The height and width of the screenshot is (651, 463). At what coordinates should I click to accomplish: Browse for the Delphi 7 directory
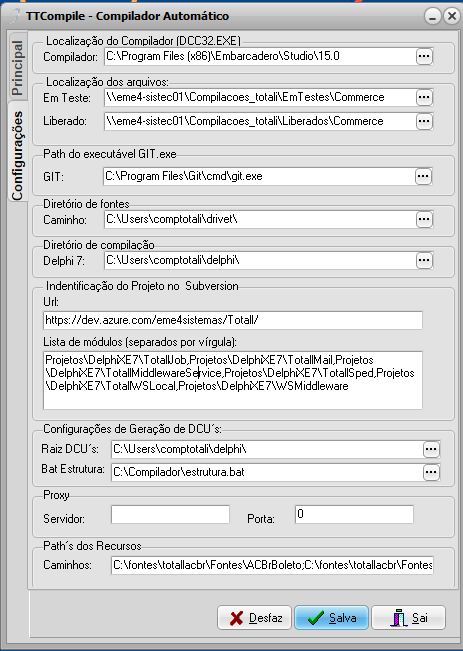pyautogui.click(x=424, y=260)
